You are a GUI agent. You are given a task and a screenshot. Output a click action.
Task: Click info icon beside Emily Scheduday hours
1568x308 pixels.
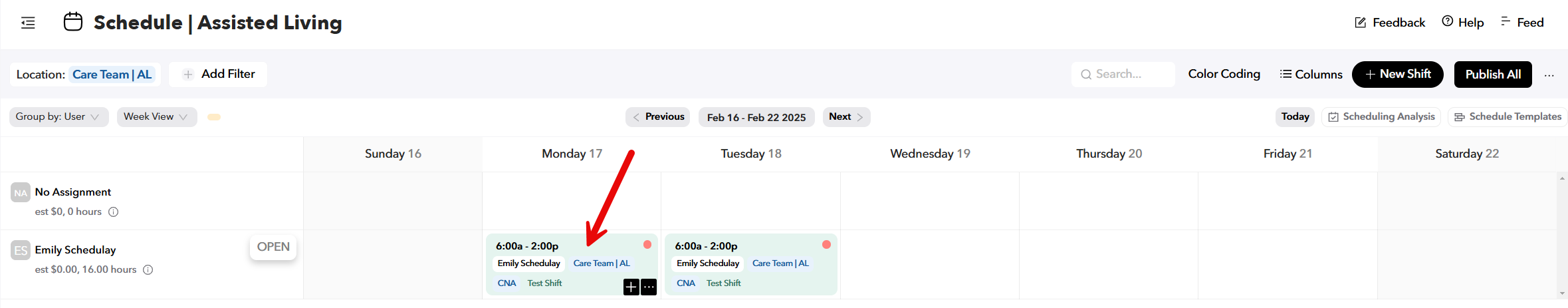pos(148,270)
